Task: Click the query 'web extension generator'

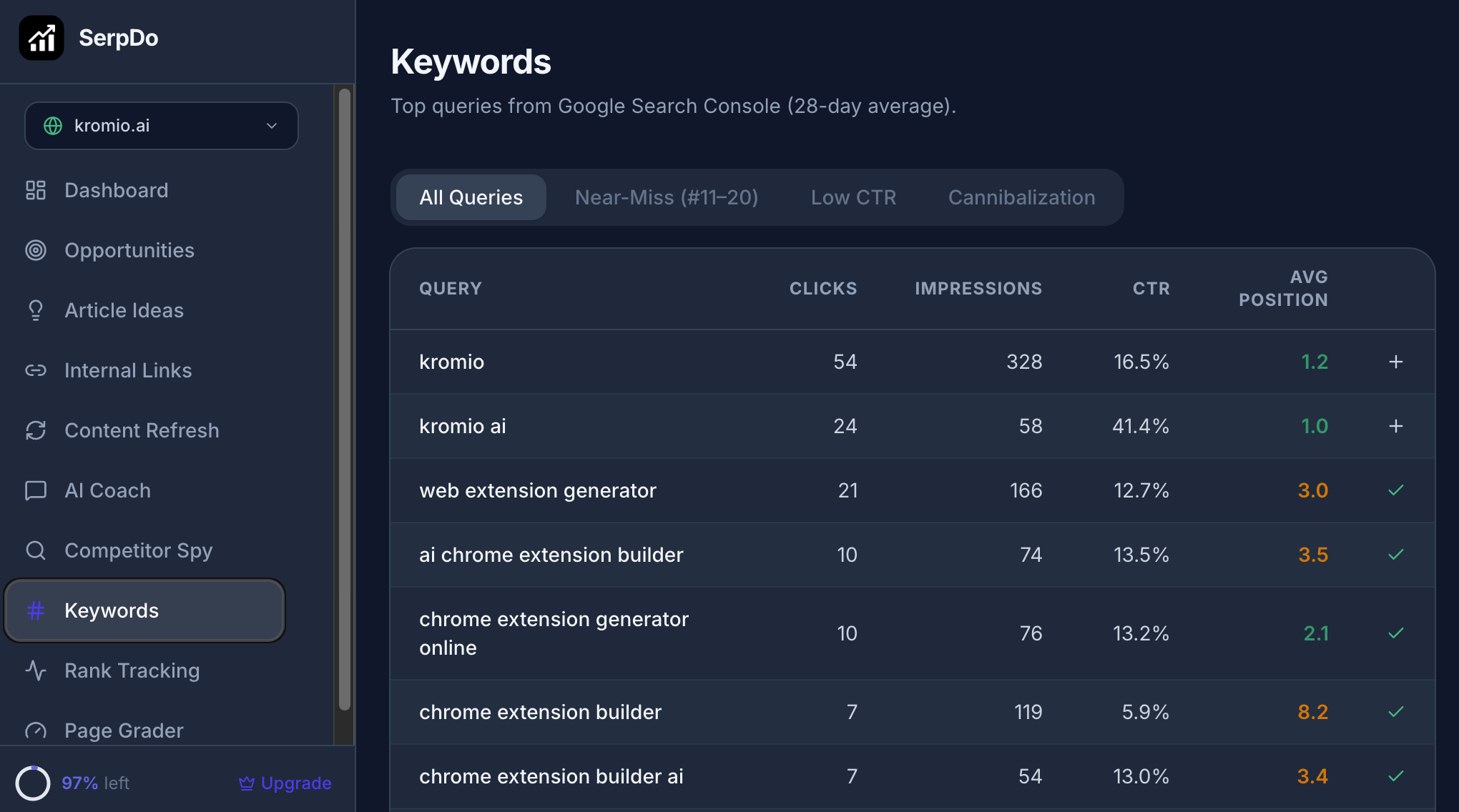Action: (x=538, y=490)
